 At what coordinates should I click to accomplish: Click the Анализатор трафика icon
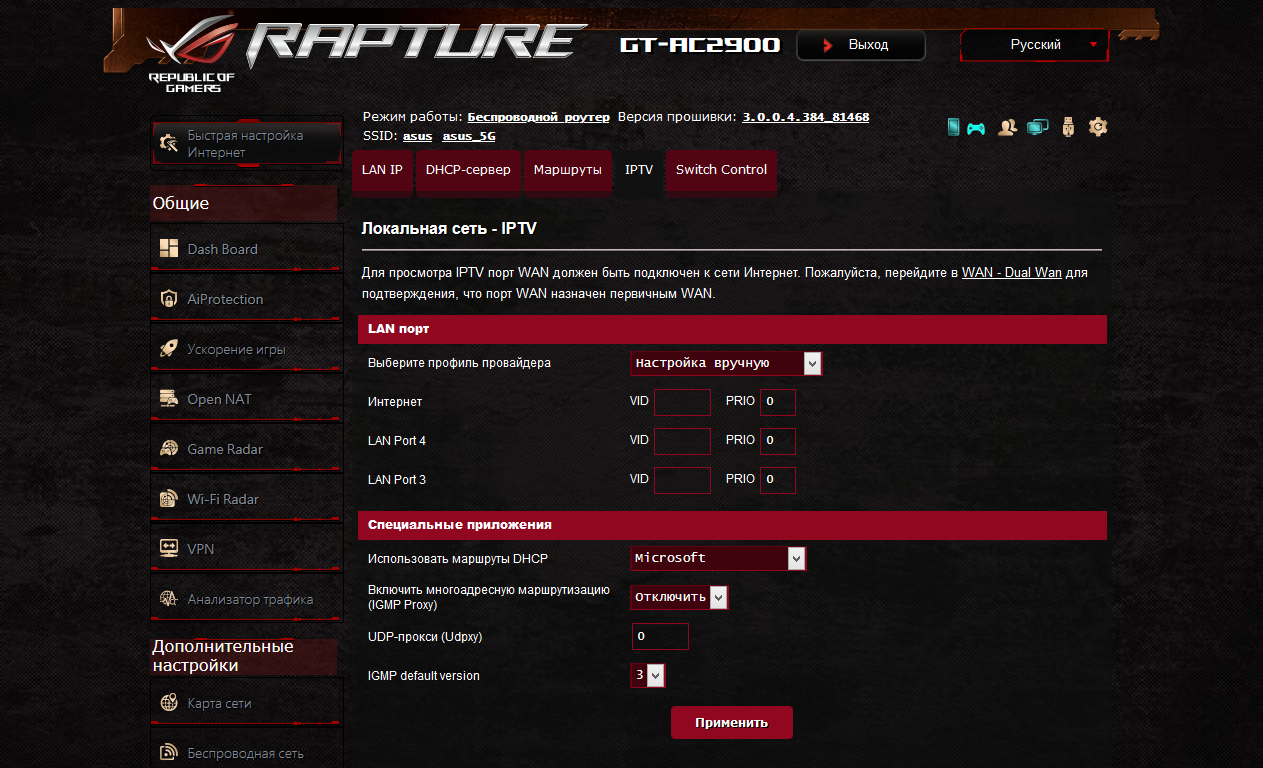(x=169, y=599)
